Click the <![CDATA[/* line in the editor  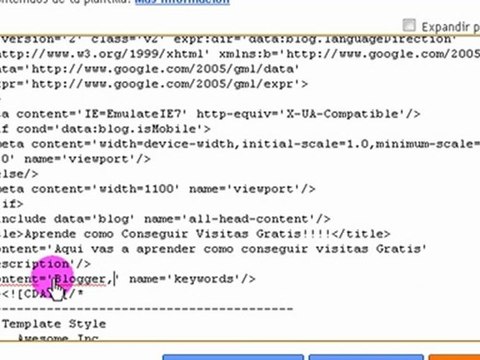point(42,294)
